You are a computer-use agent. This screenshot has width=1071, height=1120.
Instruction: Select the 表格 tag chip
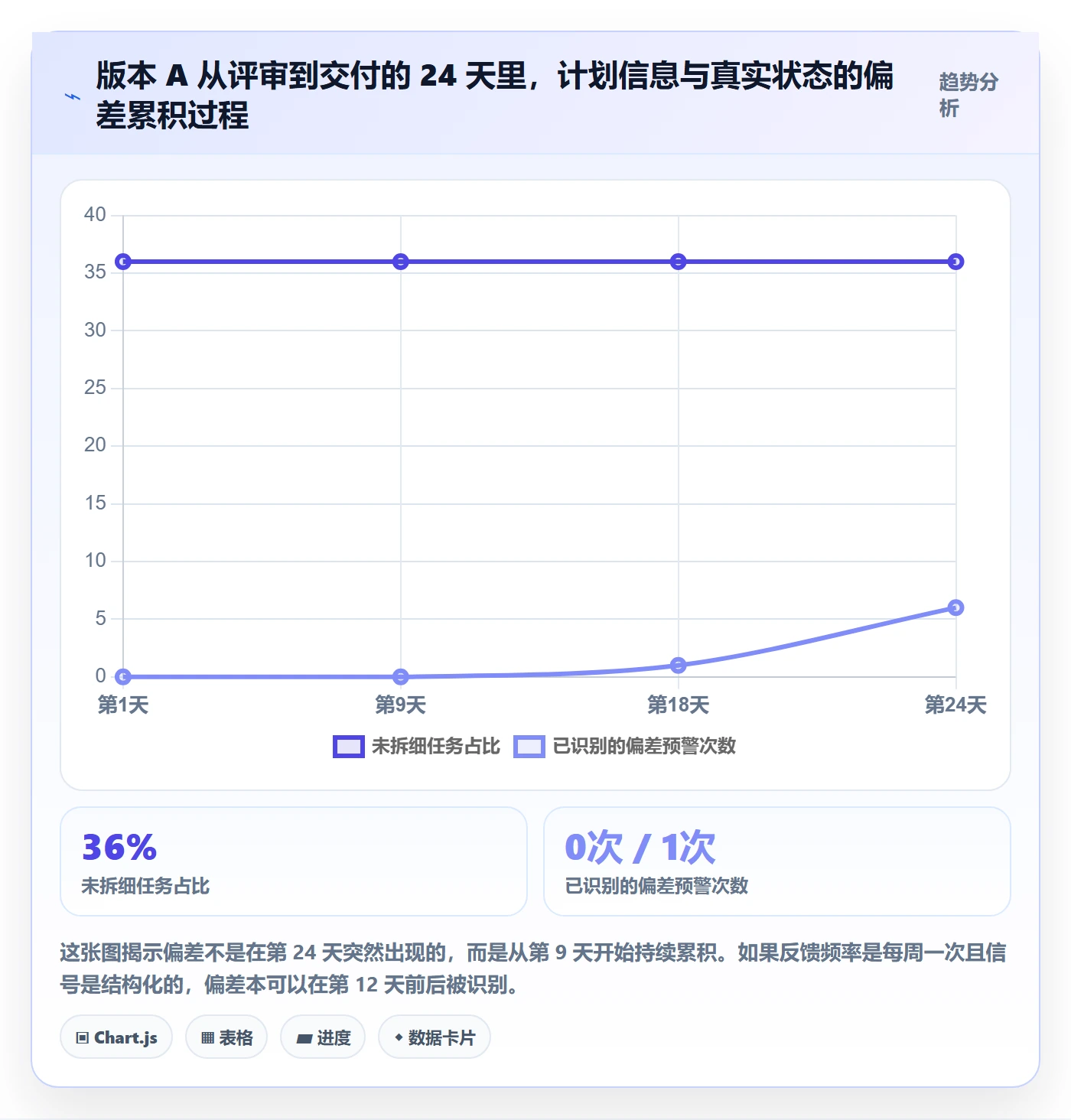coord(226,1037)
